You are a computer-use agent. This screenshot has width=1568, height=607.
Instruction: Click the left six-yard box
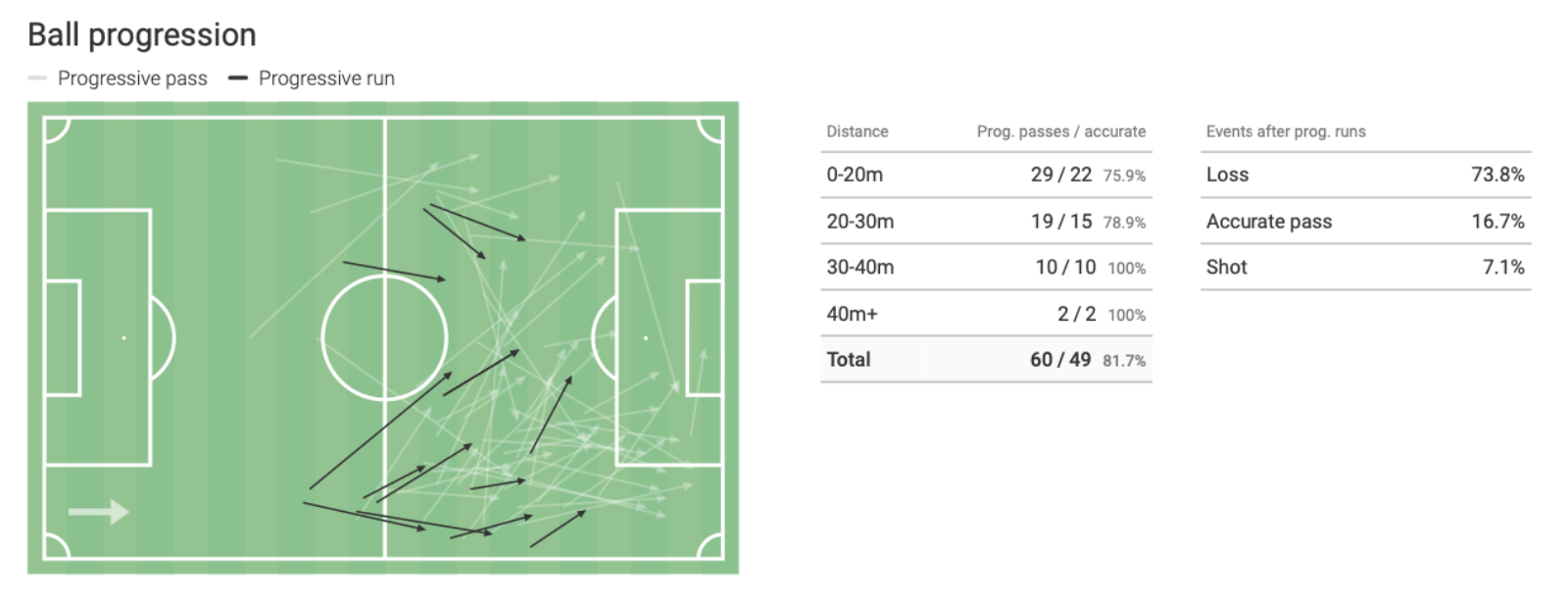[x=63, y=337]
